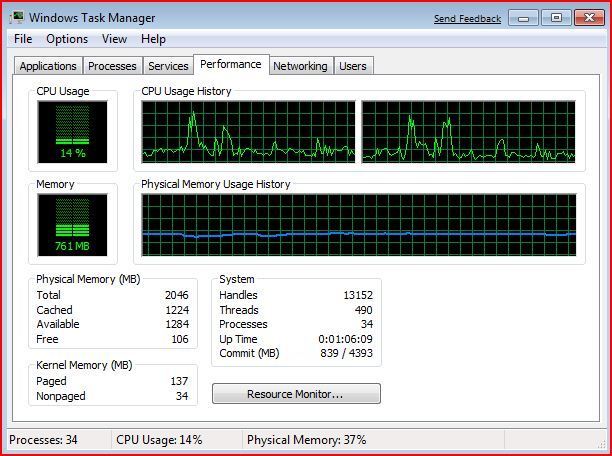Click the CPU Usage 14 % gauge
612x456 pixels.
[x=73, y=132]
